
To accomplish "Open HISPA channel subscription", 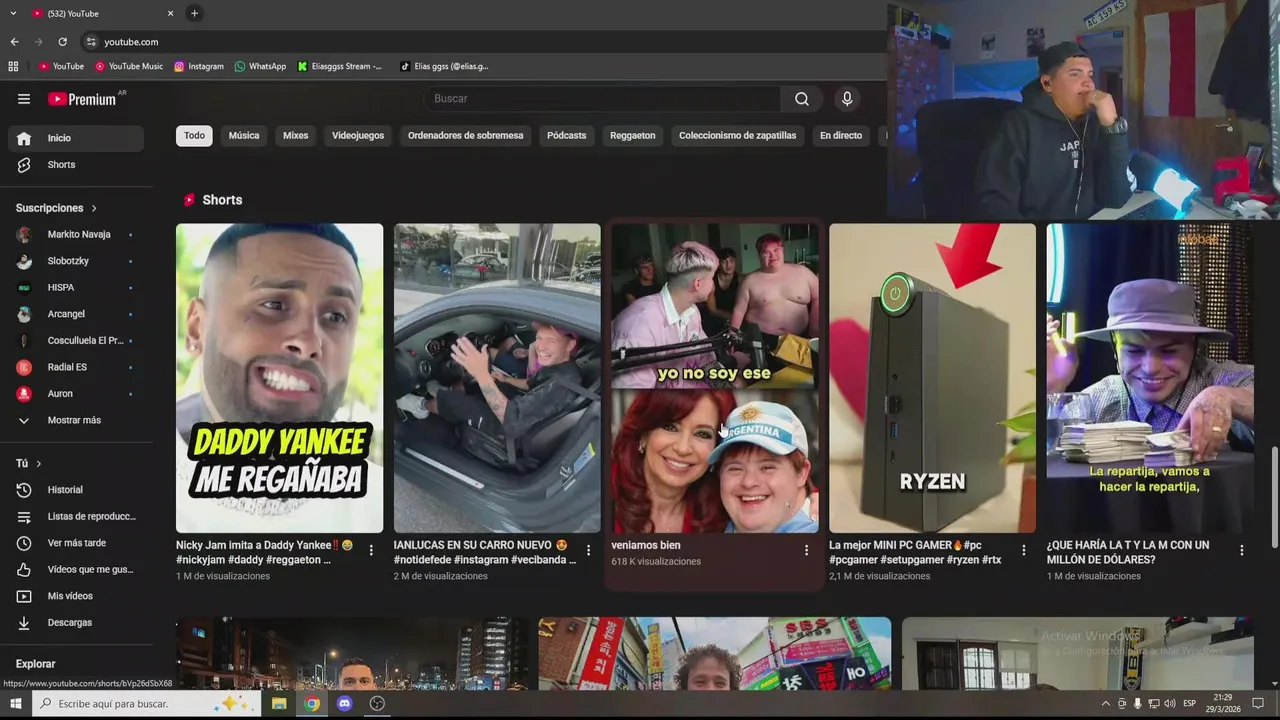I will click(76, 288).
